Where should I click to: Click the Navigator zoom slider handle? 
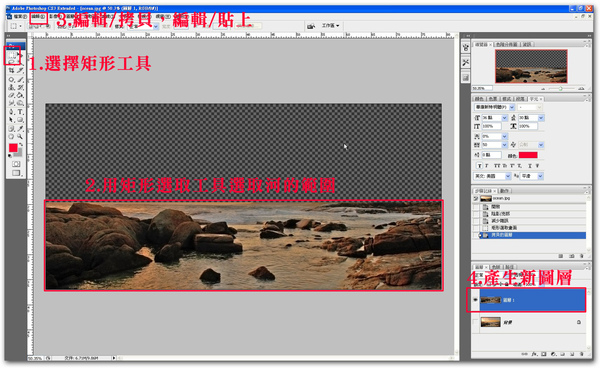560,88
